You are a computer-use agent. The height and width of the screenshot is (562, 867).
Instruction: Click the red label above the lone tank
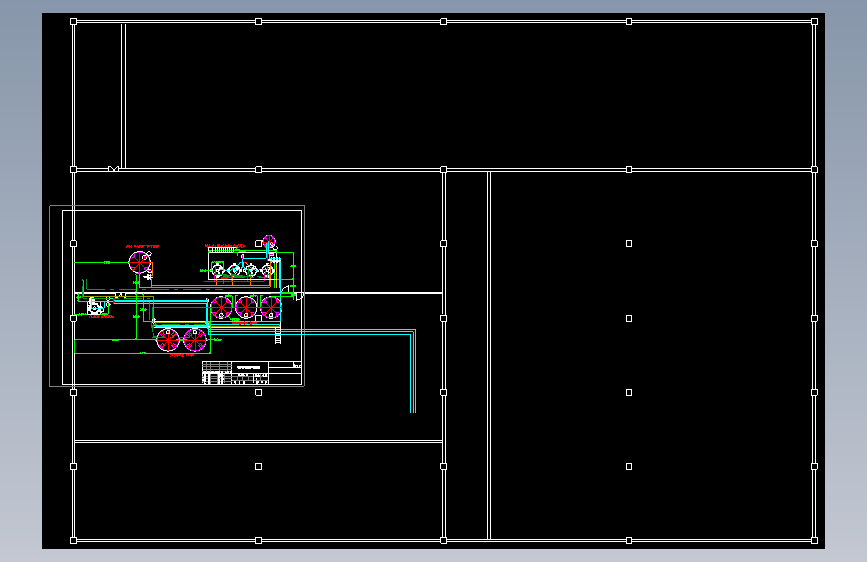click(x=142, y=246)
